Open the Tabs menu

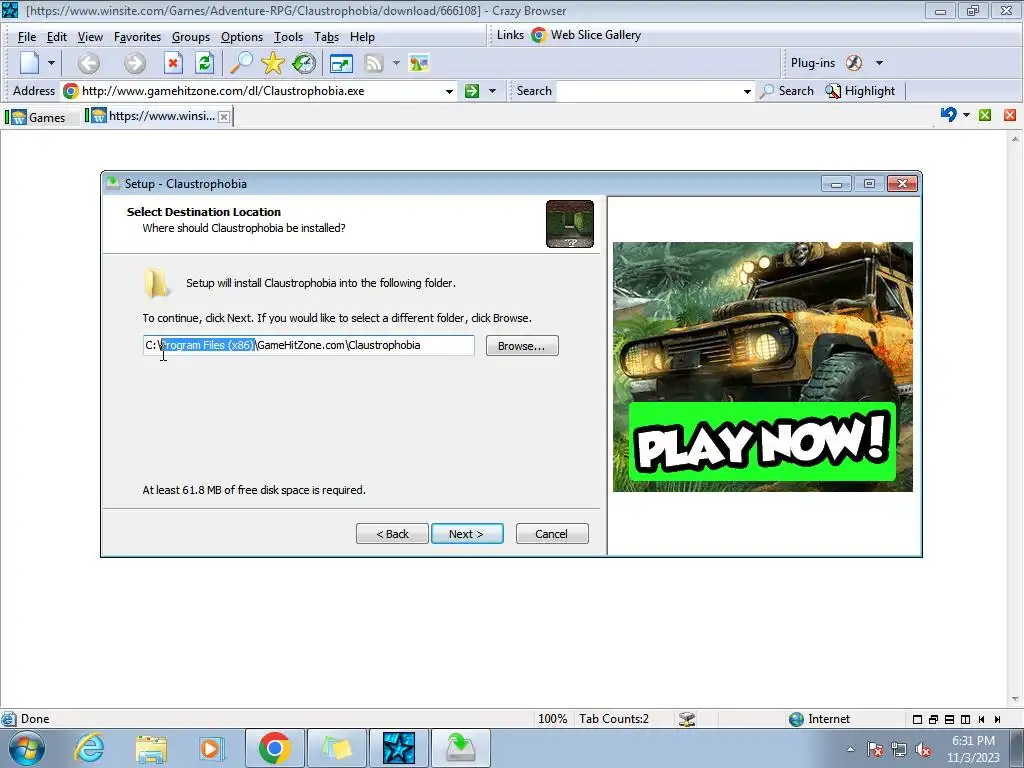326,37
